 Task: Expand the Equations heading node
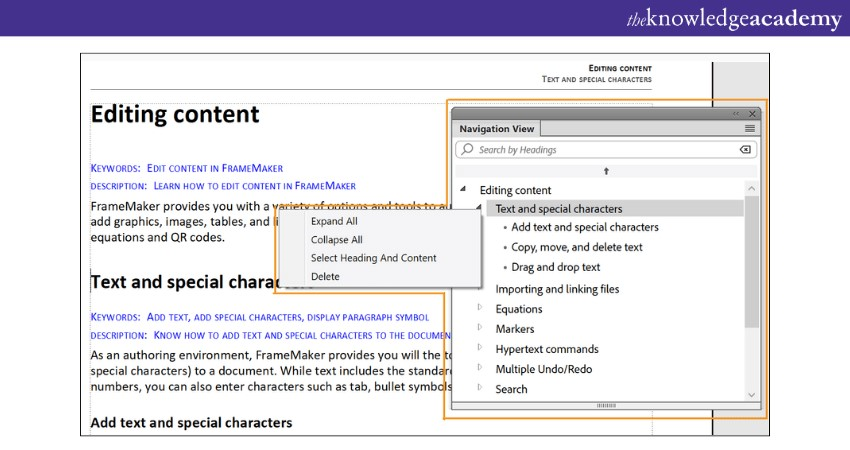coord(479,309)
